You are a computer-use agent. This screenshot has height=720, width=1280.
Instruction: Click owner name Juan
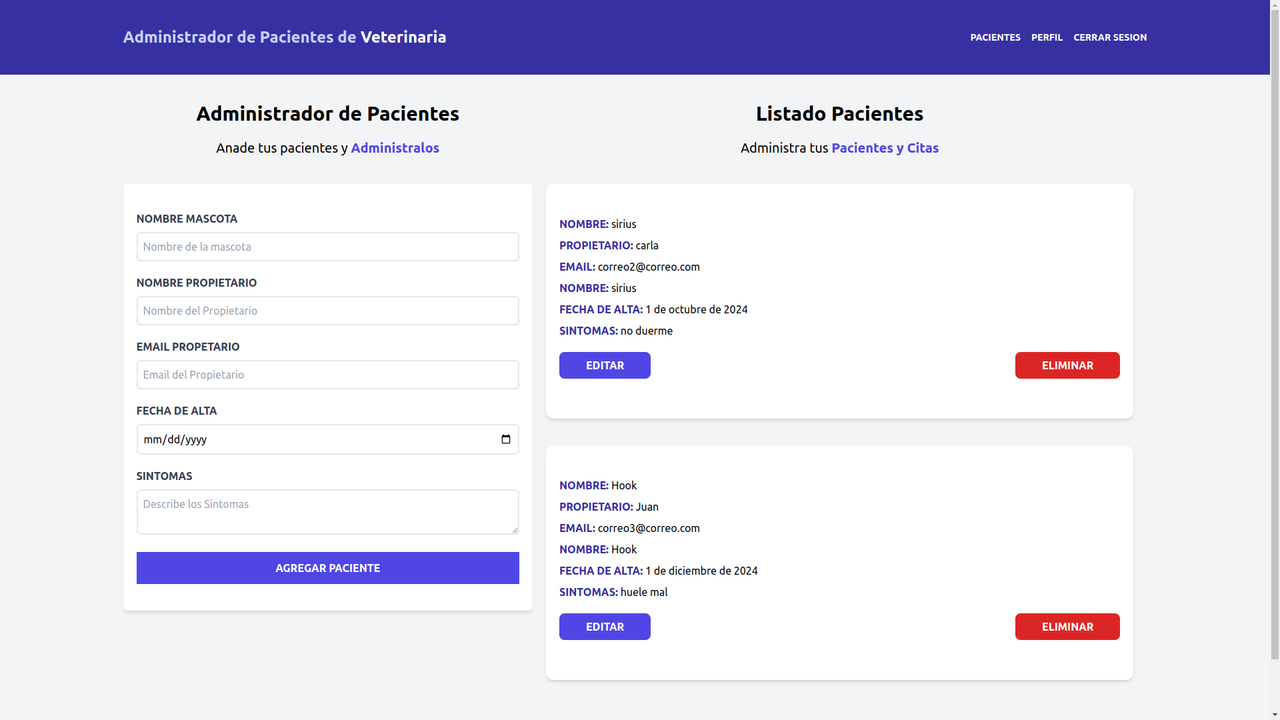point(647,507)
